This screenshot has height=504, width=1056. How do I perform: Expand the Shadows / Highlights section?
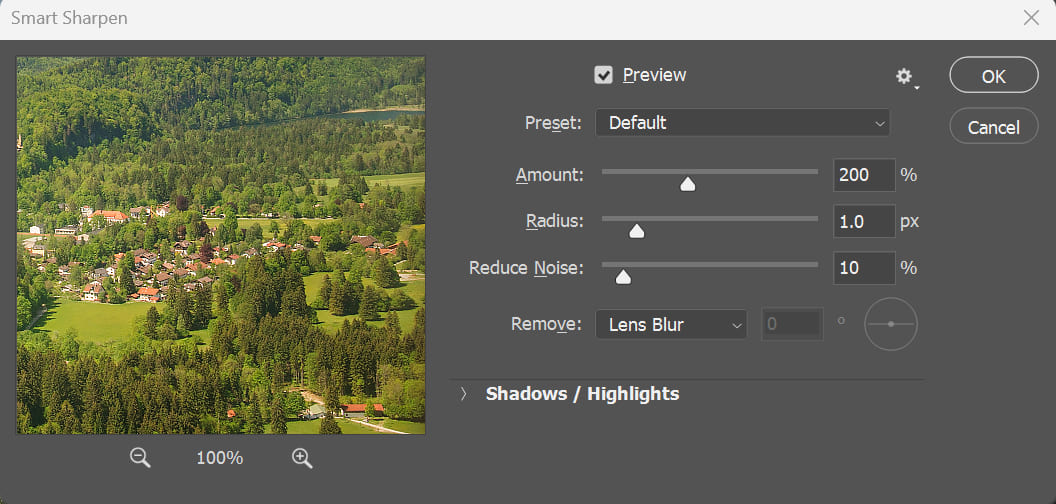point(463,393)
